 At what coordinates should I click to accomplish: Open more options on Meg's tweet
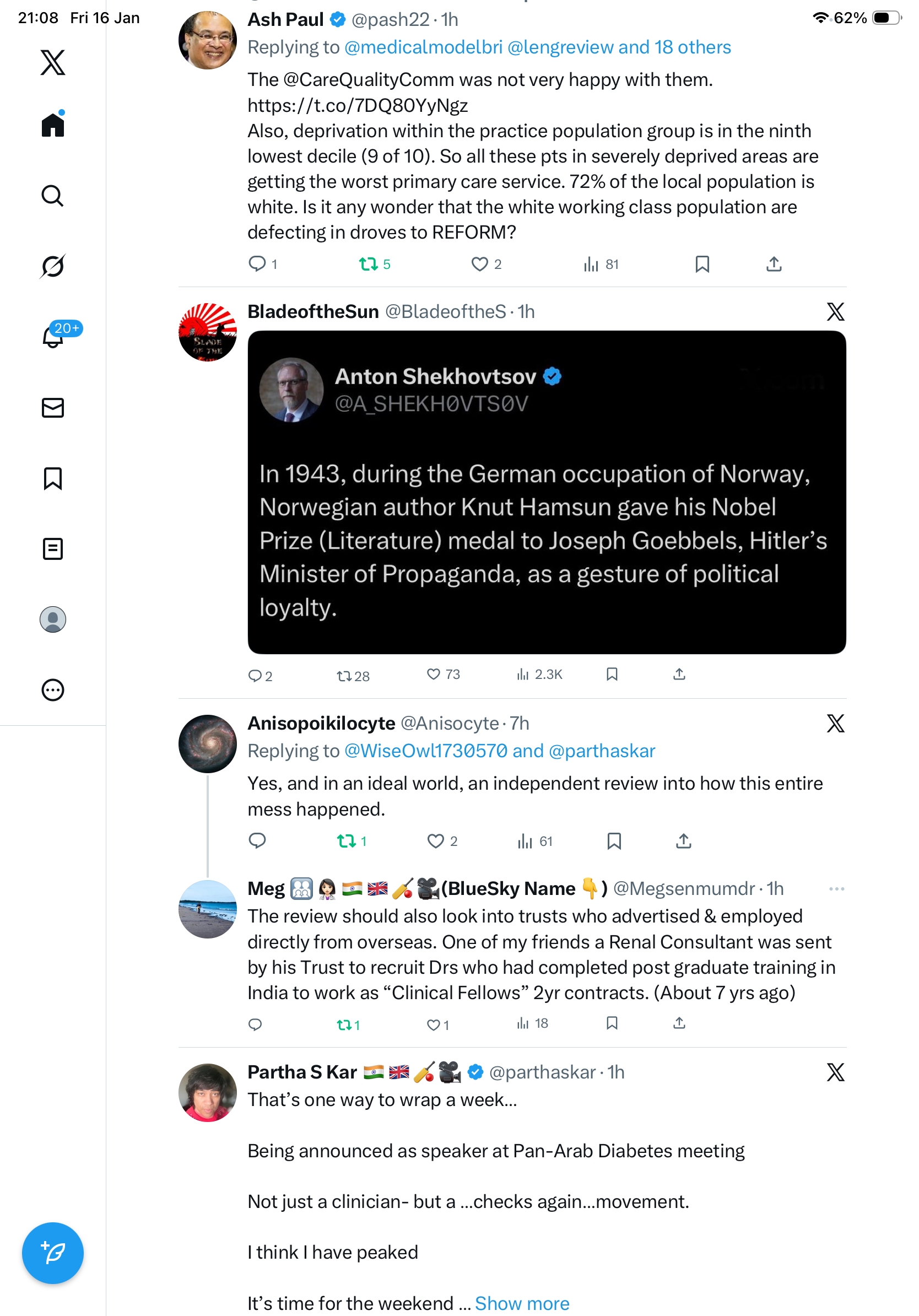click(836, 888)
